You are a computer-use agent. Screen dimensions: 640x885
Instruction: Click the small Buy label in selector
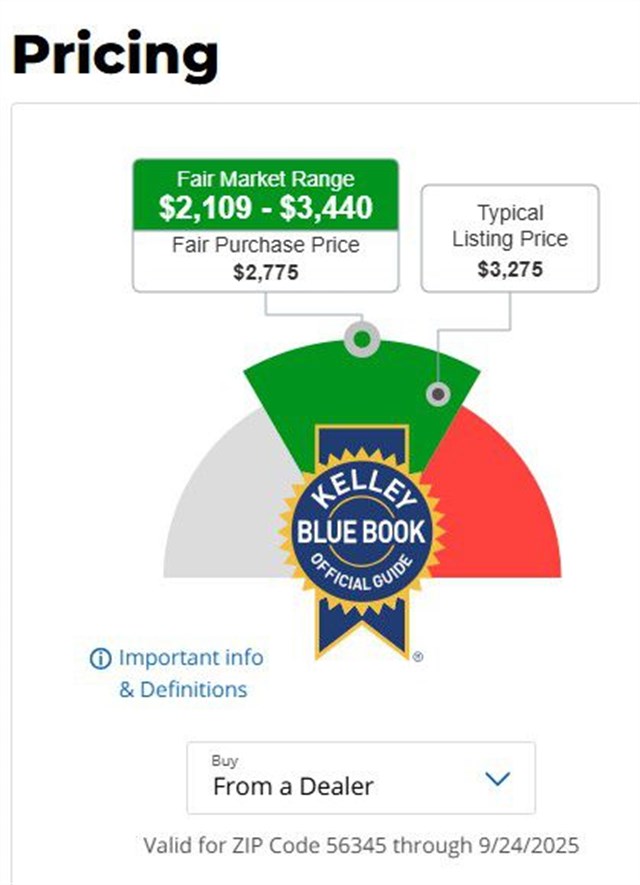coord(225,761)
